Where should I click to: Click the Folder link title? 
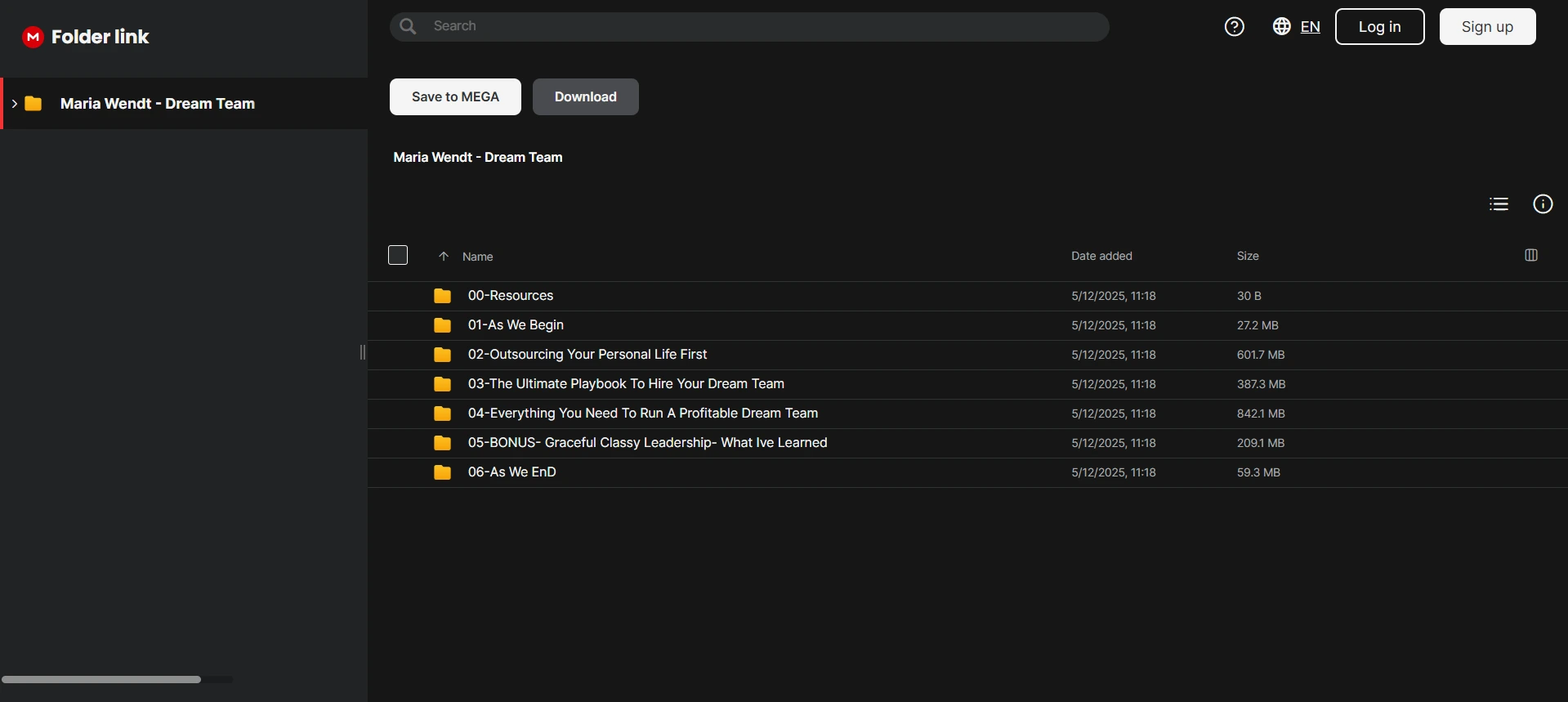click(100, 37)
